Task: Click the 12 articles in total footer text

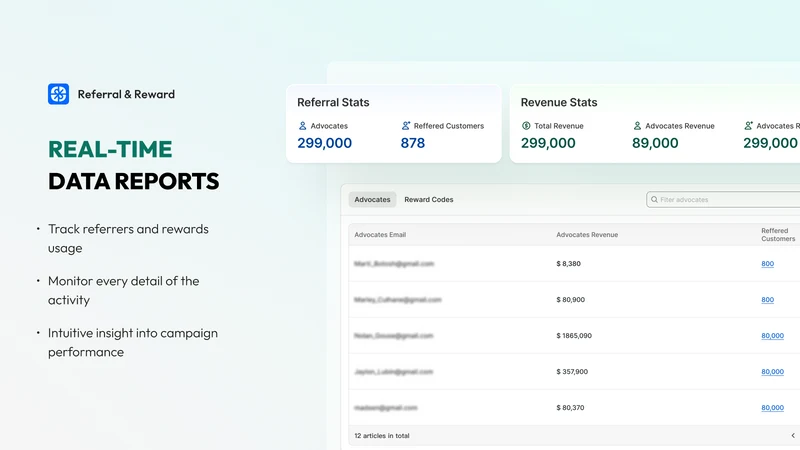Action: pyautogui.click(x=382, y=436)
